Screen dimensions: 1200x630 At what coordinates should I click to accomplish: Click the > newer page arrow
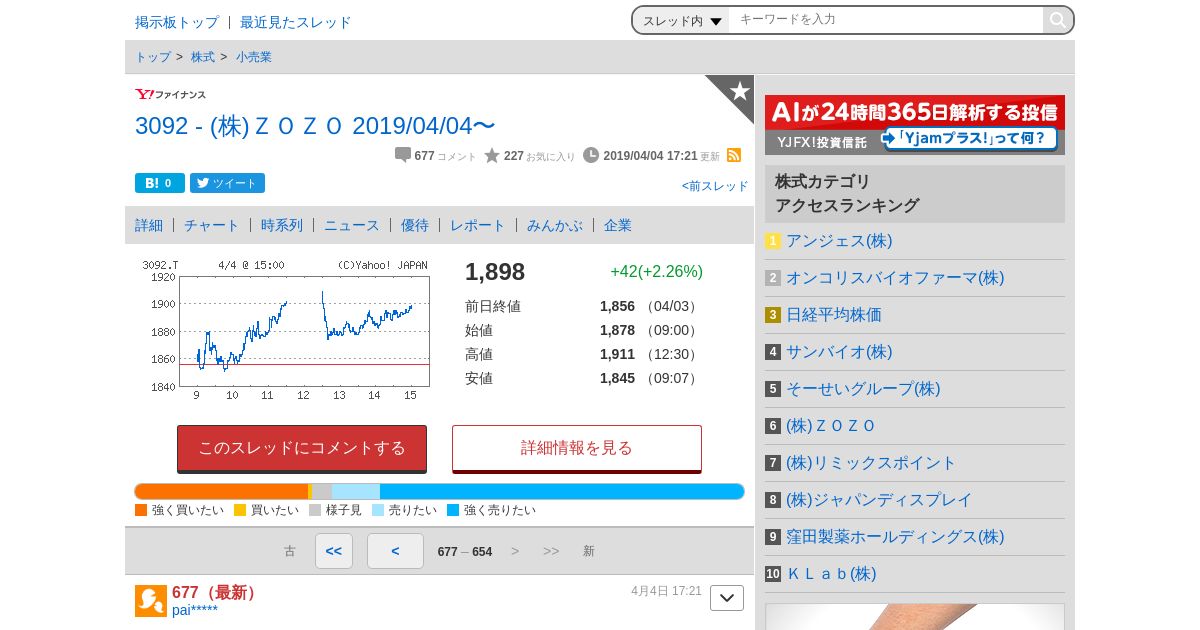515,551
